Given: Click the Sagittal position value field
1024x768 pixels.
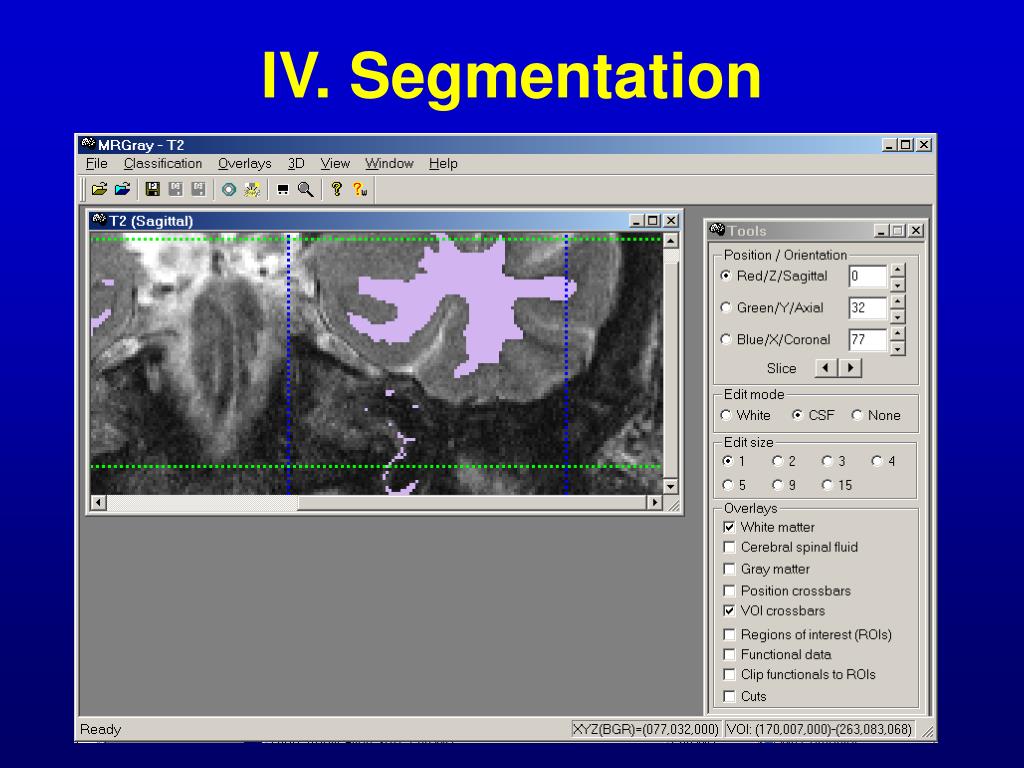Looking at the screenshot, I should pos(868,276).
